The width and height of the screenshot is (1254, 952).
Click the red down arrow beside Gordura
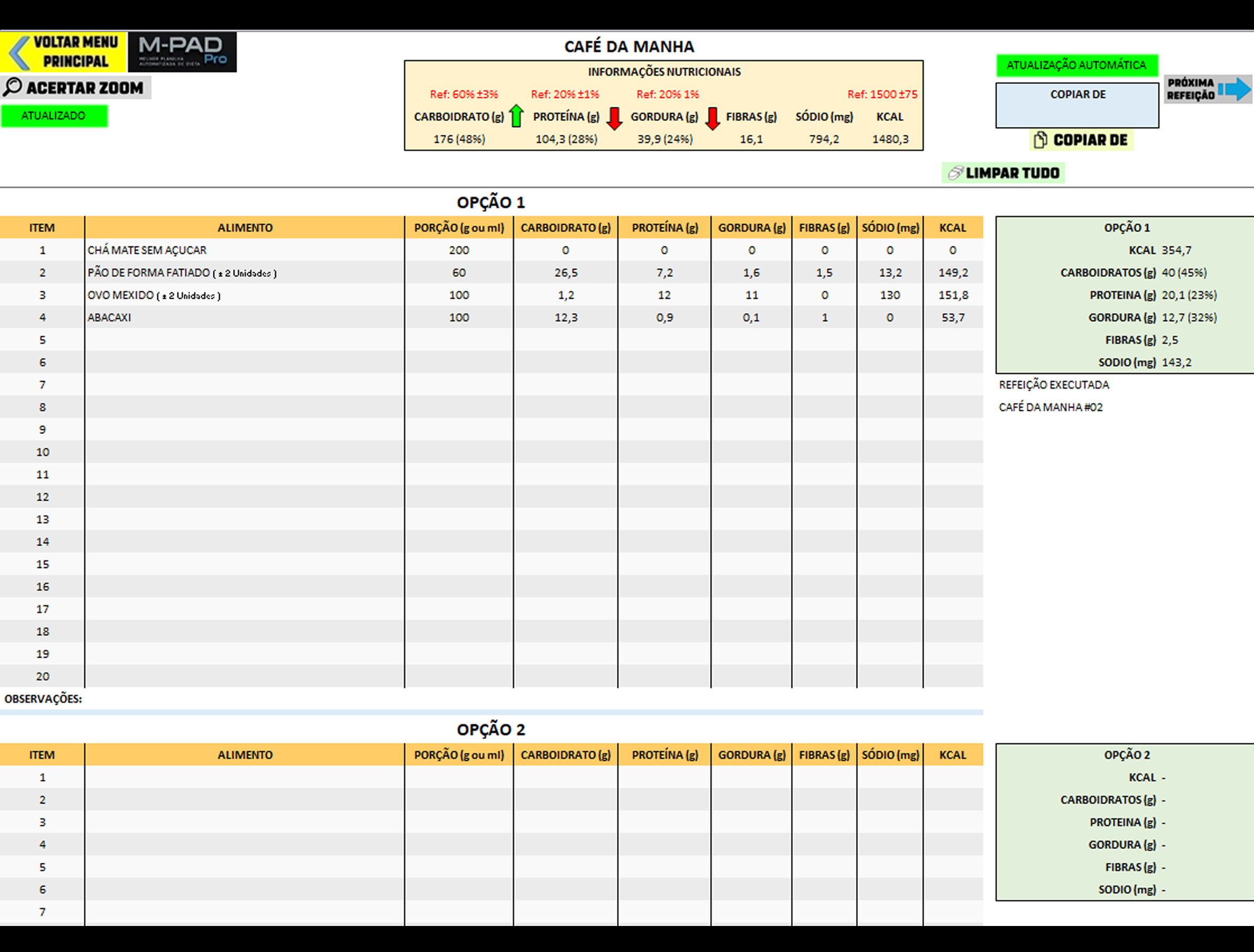[712, 118]
